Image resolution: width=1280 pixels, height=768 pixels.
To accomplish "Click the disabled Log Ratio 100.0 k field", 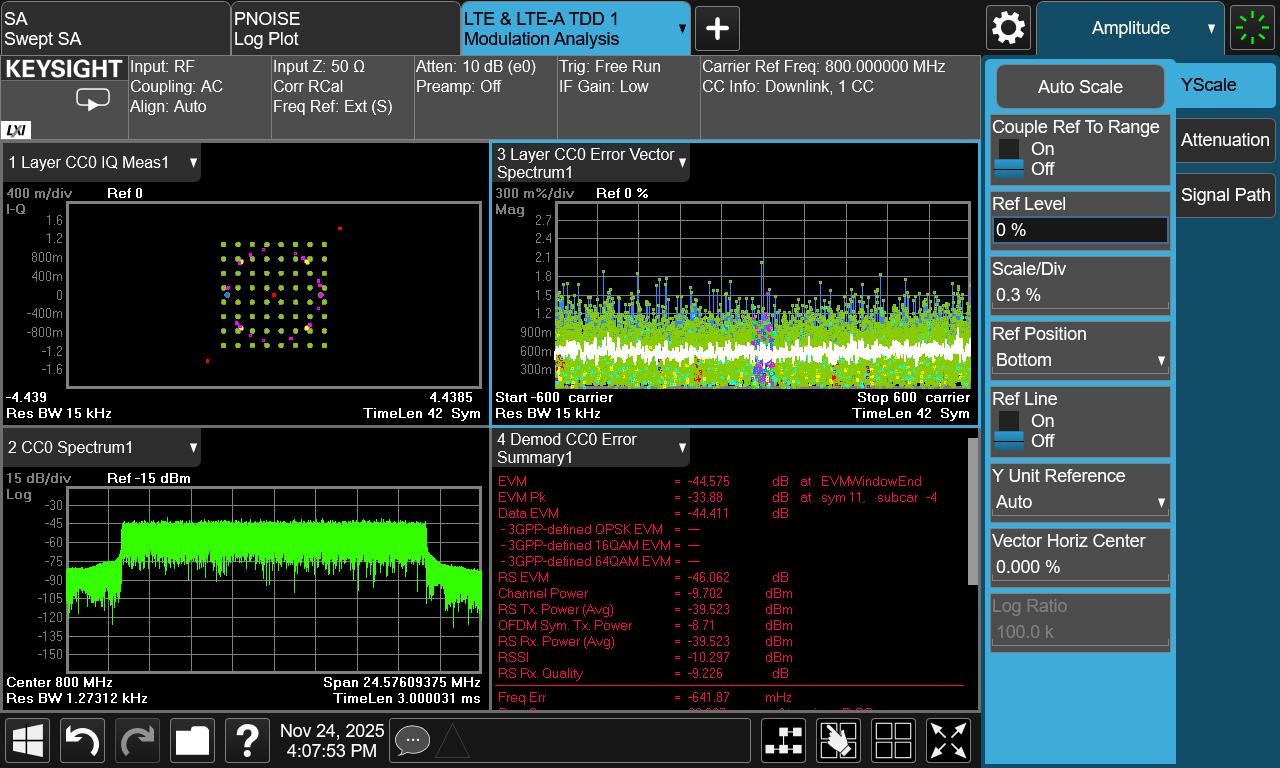I will [1080, 632].
